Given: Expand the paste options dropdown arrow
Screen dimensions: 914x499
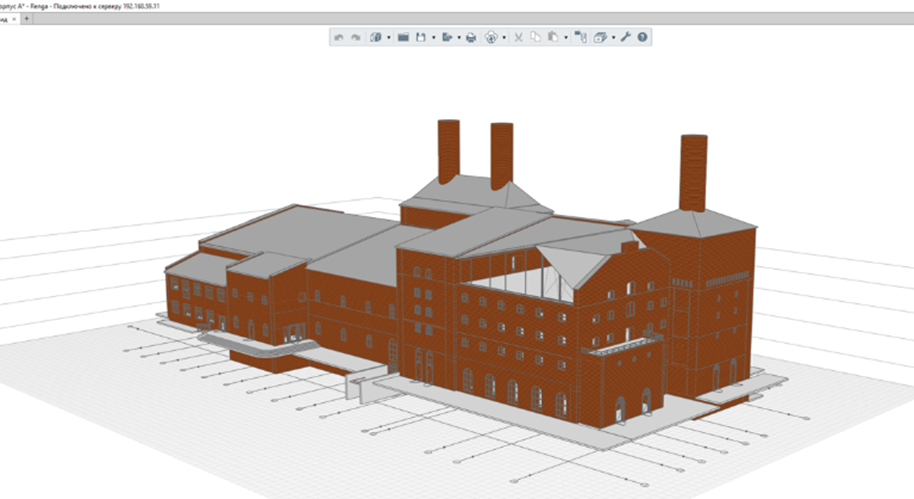Looking at the screenshot, I should 566,38.
